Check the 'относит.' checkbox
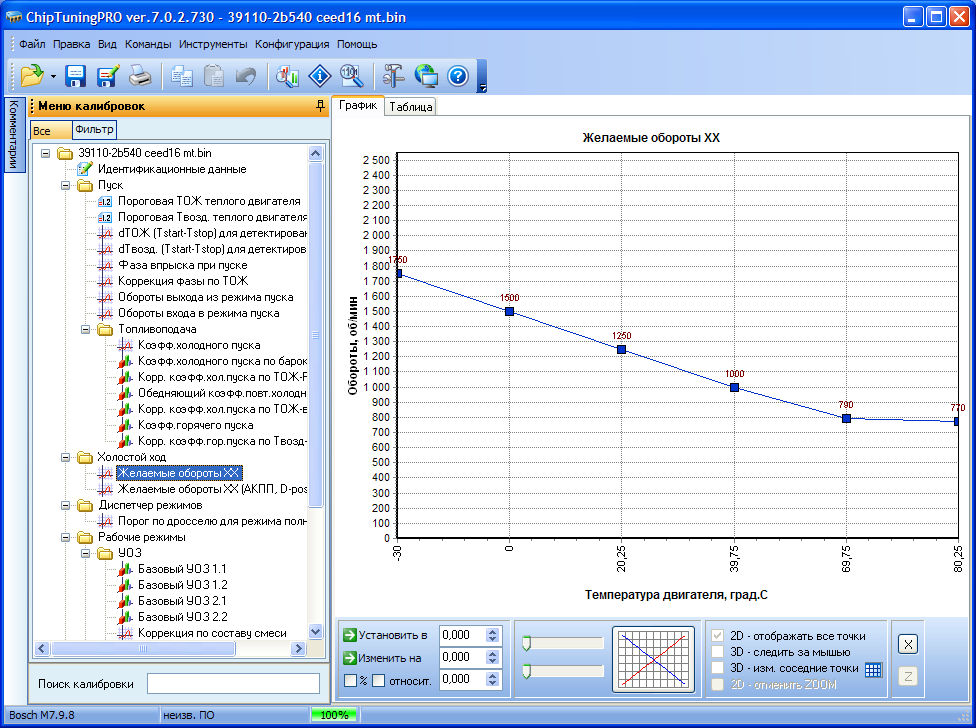This screenshot has width=976, height=728. 379,681
